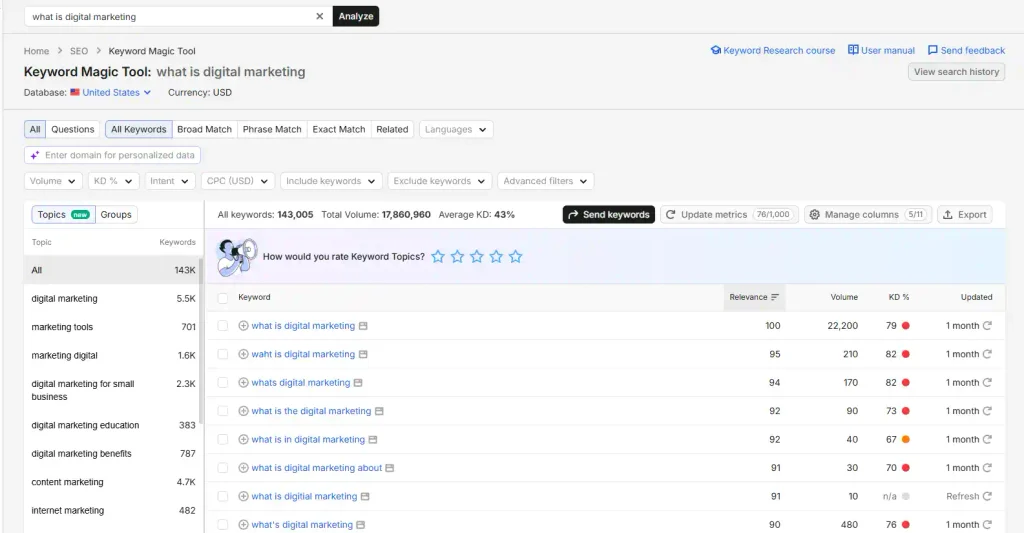
Task: Click plus icon beside 'what is digitial marketing'
Action: [243, 496]
